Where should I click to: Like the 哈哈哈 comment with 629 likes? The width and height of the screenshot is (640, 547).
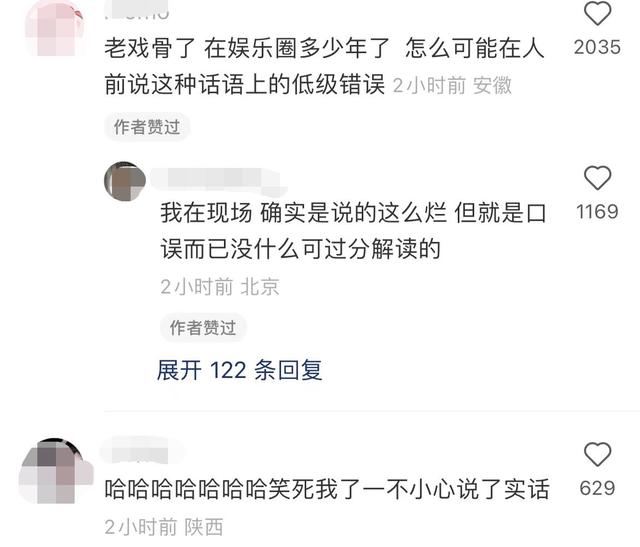[597, 454]
